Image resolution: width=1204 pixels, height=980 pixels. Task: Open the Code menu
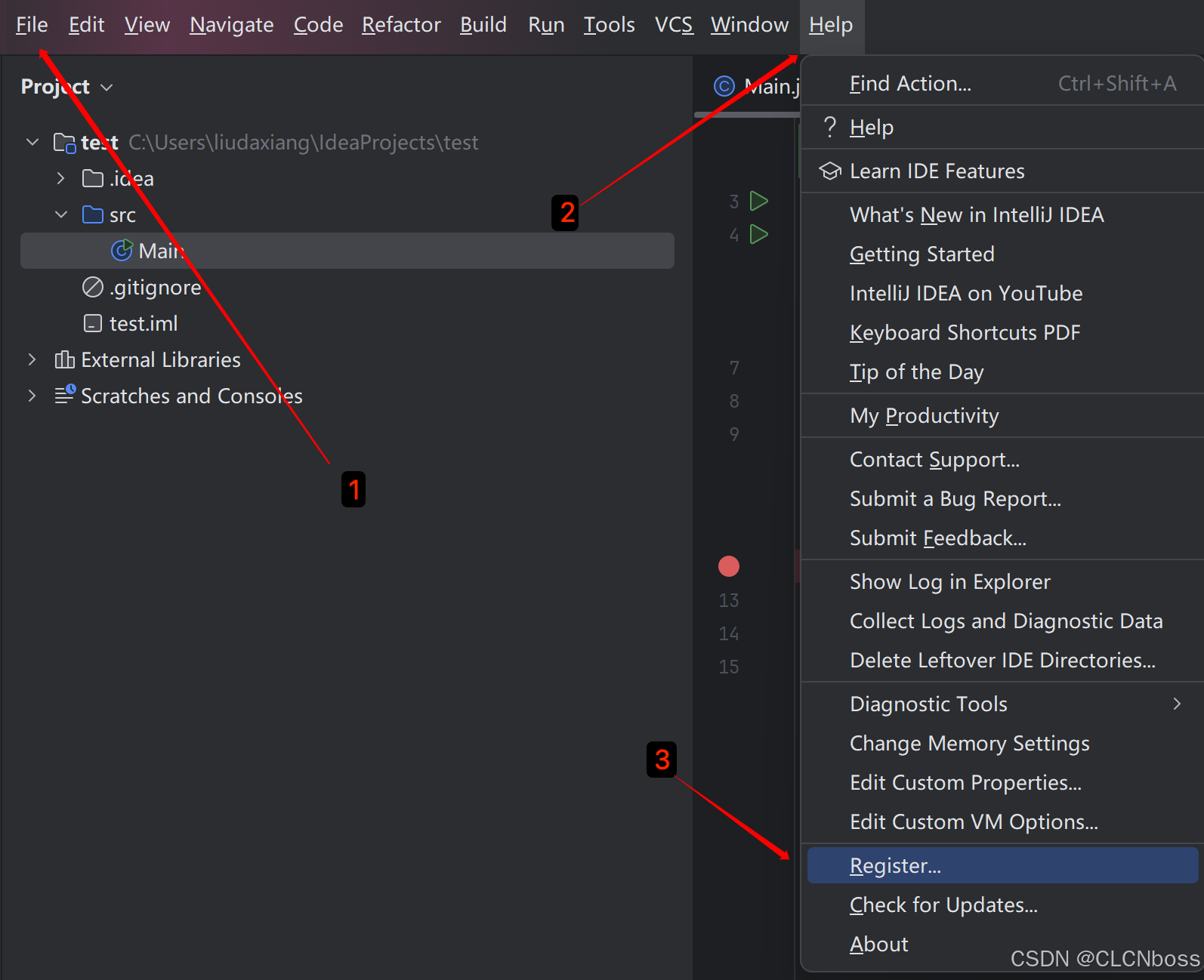[318, 25]
